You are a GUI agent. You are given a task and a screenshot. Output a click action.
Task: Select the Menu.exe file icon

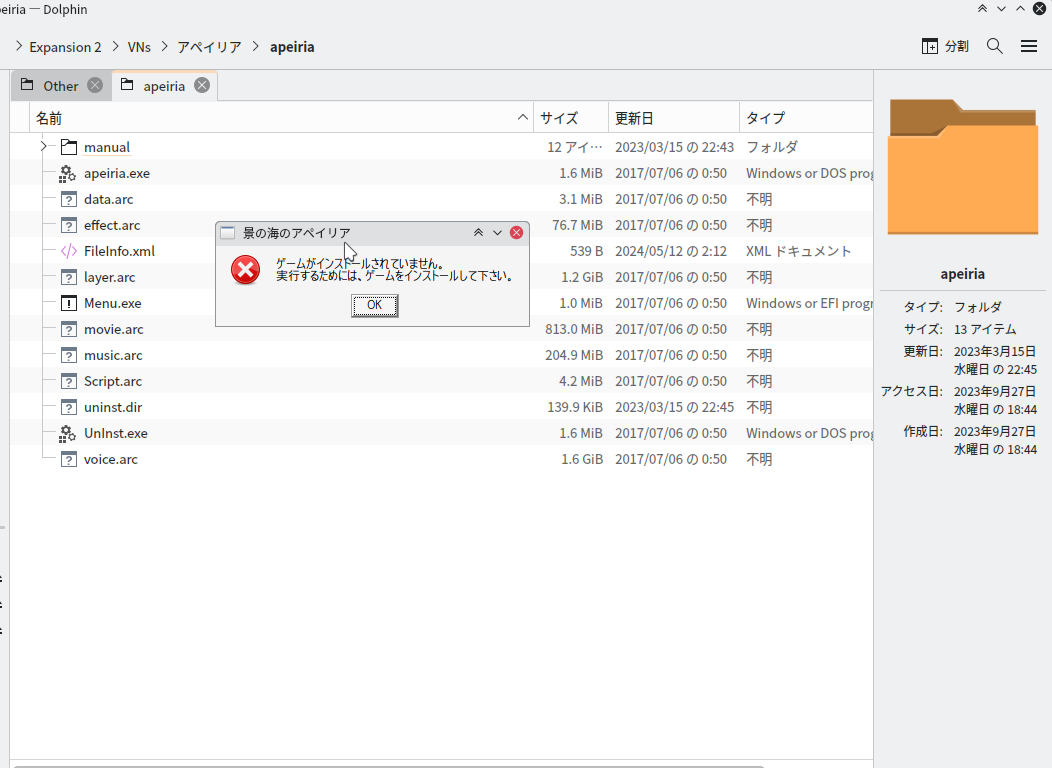click(x=68, y=303)
